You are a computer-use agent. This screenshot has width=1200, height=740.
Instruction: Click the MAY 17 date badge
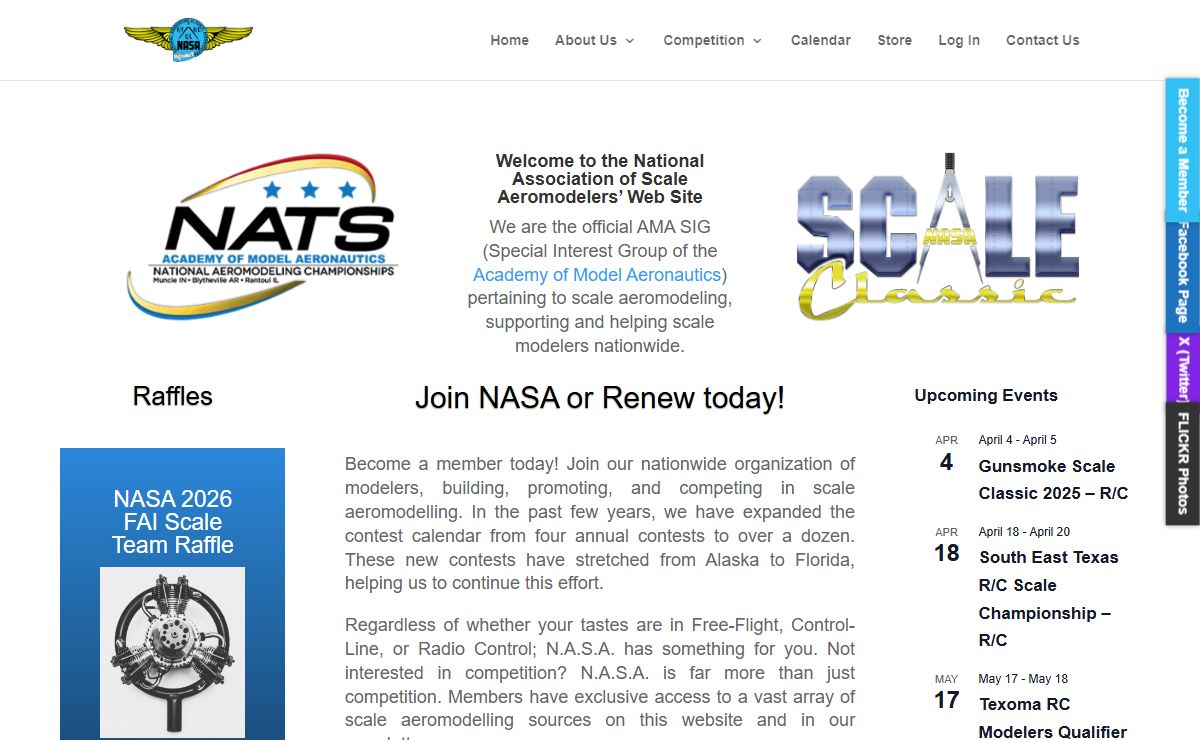pyautogui.click(x=947, y=693)
